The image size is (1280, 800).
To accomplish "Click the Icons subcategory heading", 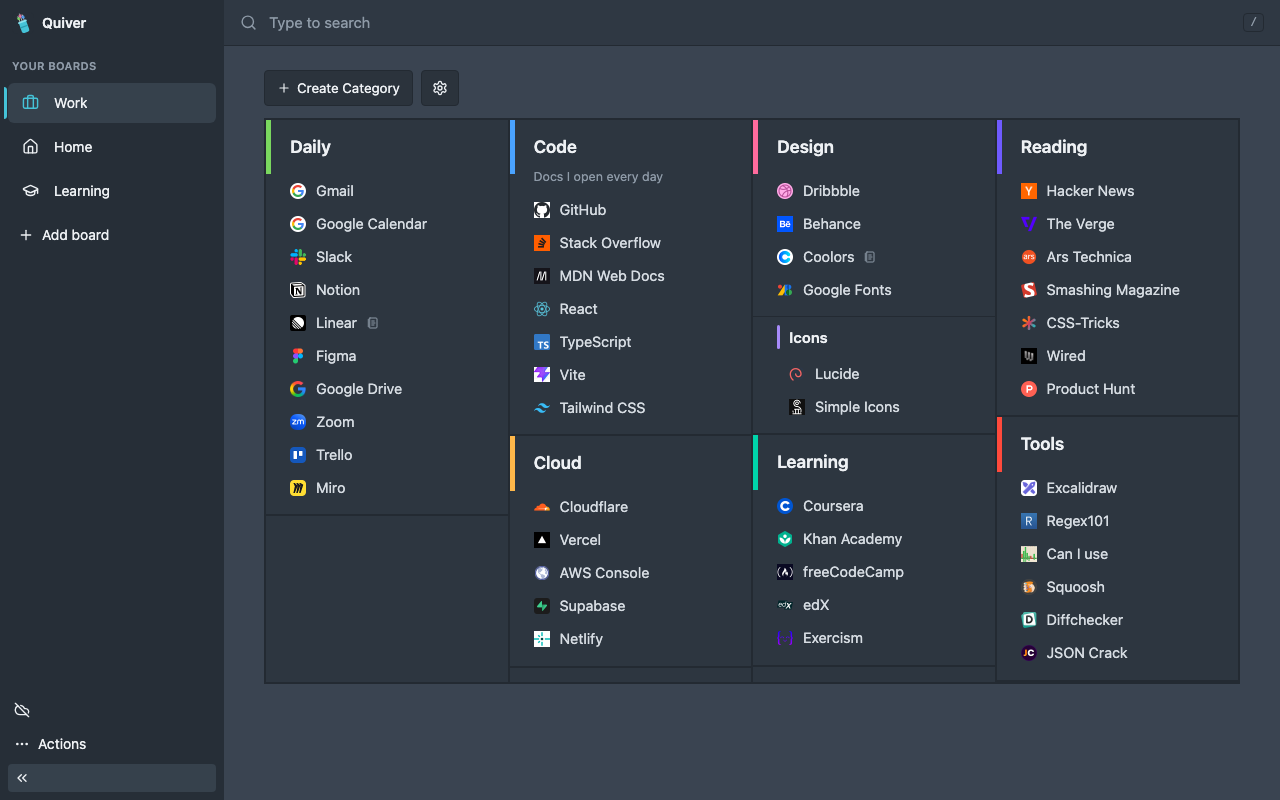I will click(808, 338).
